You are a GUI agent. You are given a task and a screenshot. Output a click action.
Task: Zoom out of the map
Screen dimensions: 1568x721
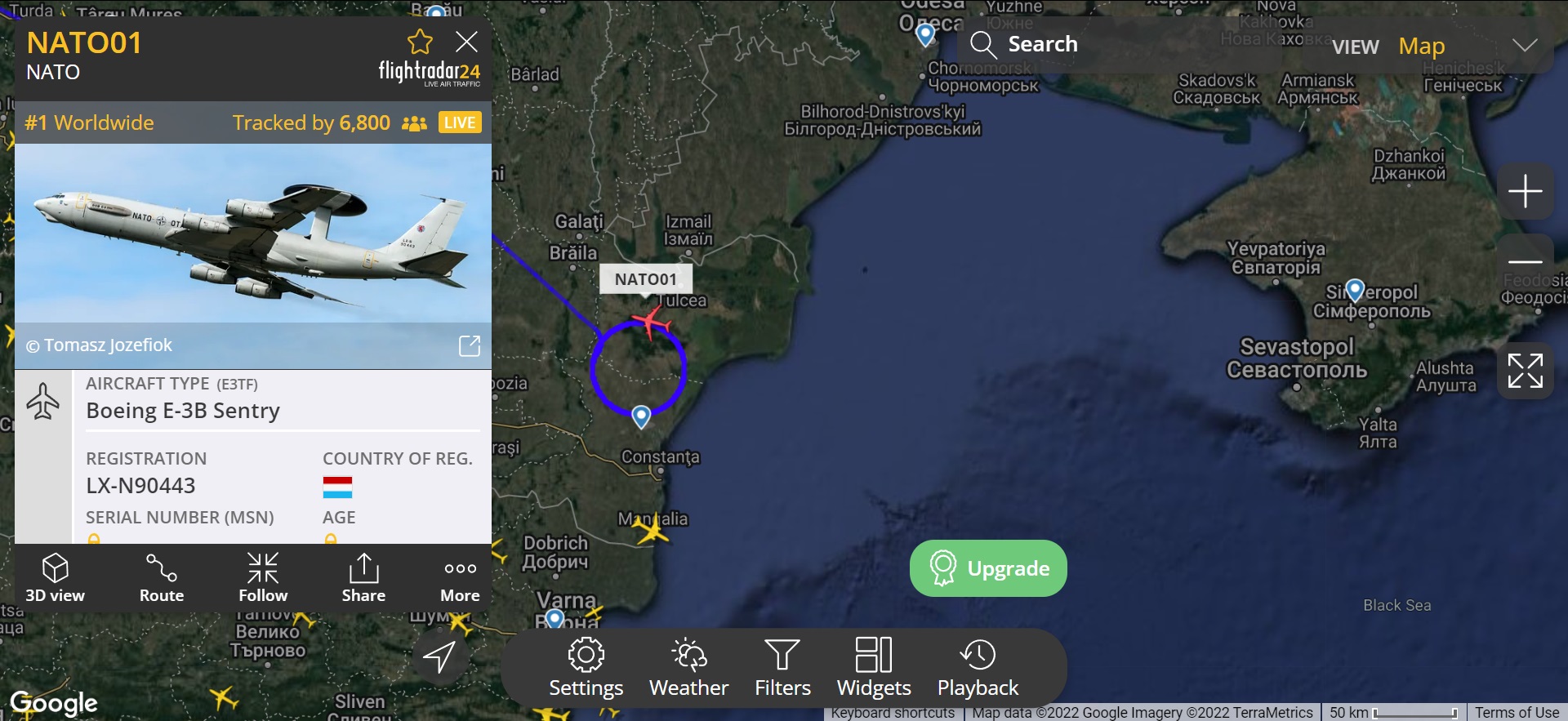point(1525,261)
